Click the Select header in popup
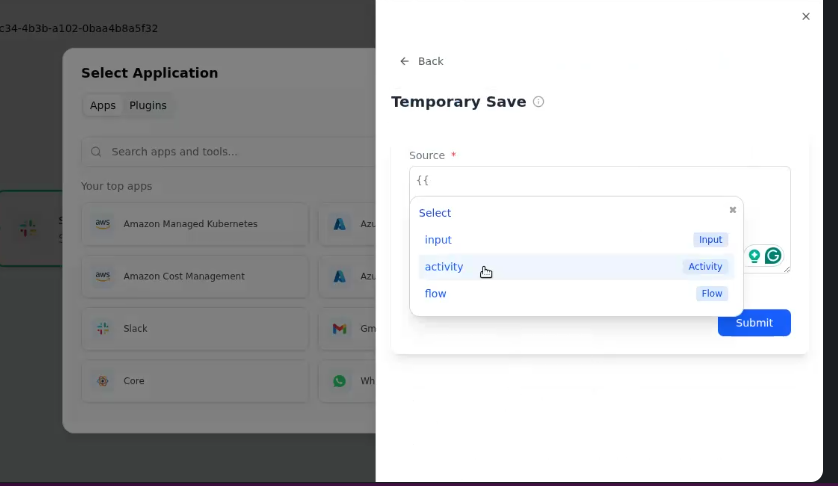This screenshot has width=838, height=486. click(x=435, y=213)
